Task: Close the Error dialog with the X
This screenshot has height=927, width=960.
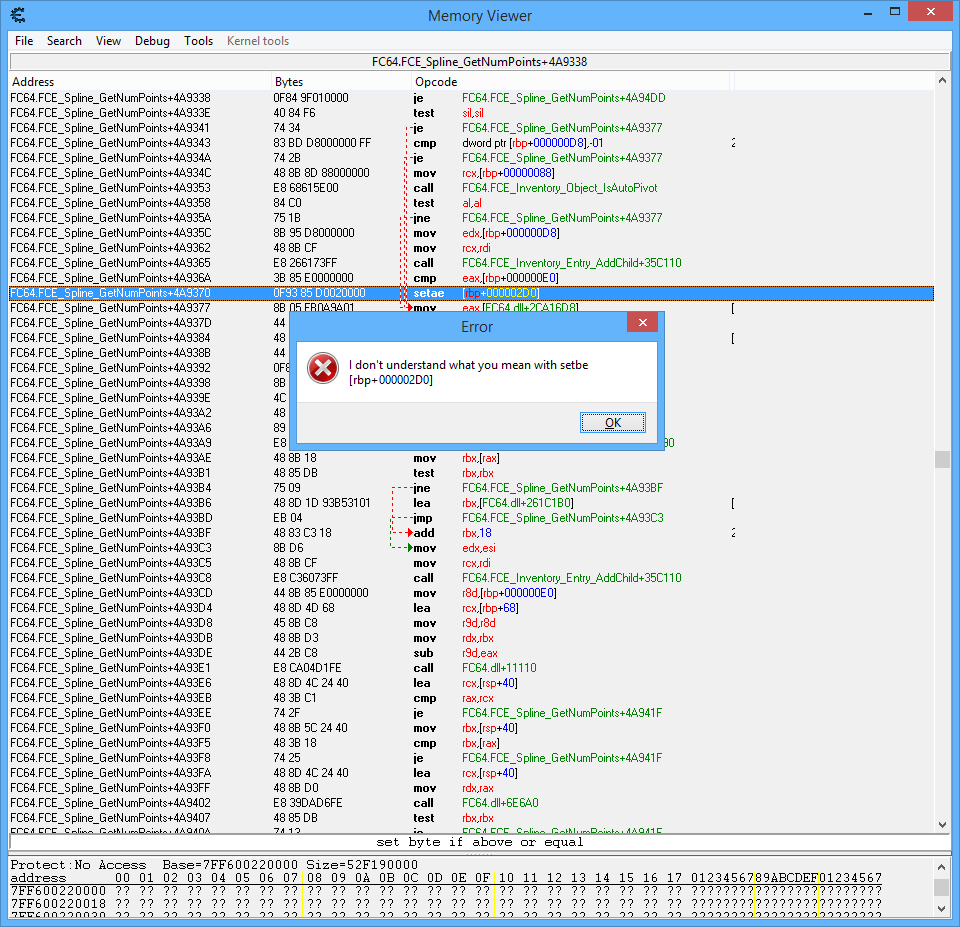Action: click(x=641, y=323)
